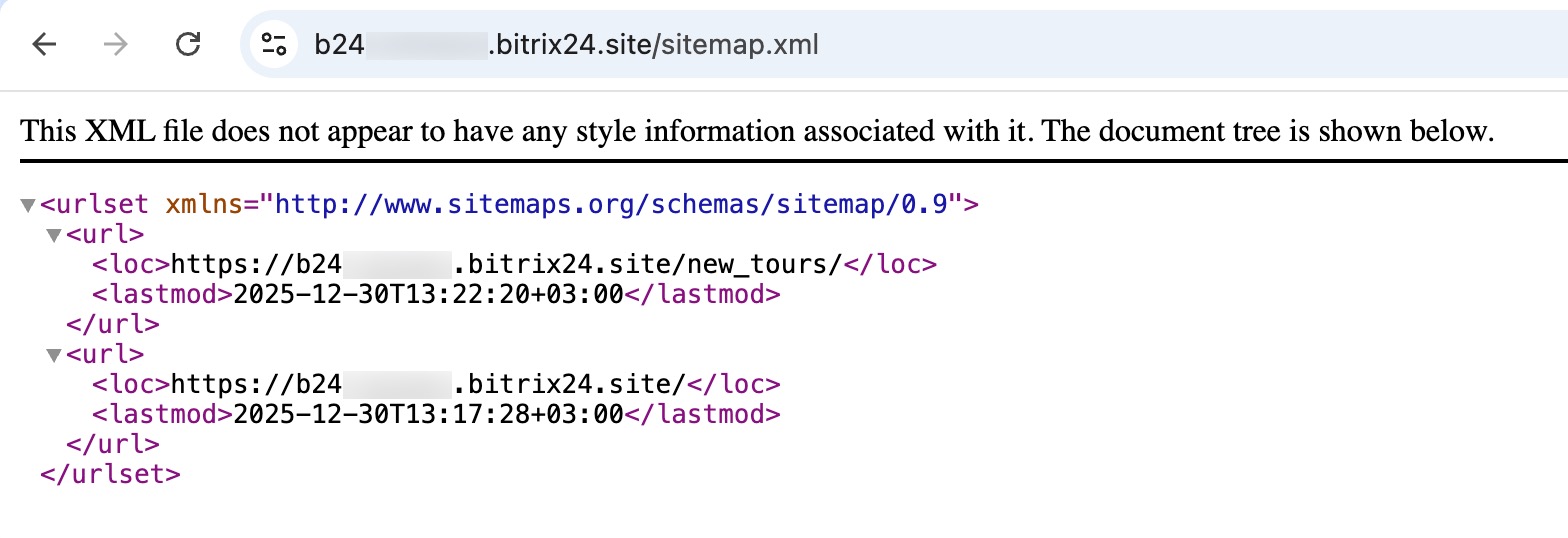Click the browser Back arrow button
Screen dimensions: 1568x538
coord(44,45)
